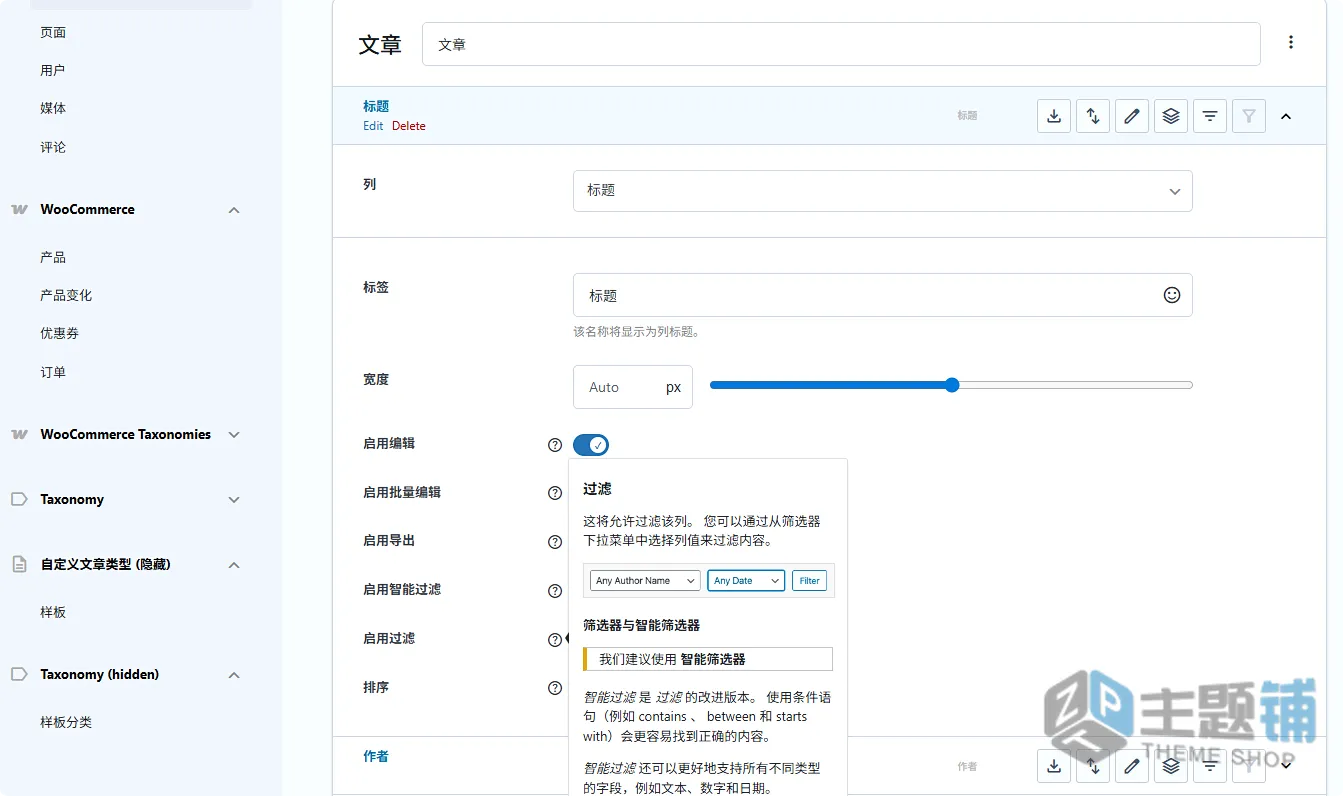This screenshot has height=796, width=1343.
Task: Open the three-dot options menu beside 文章
Action: tap(1291, 42)
